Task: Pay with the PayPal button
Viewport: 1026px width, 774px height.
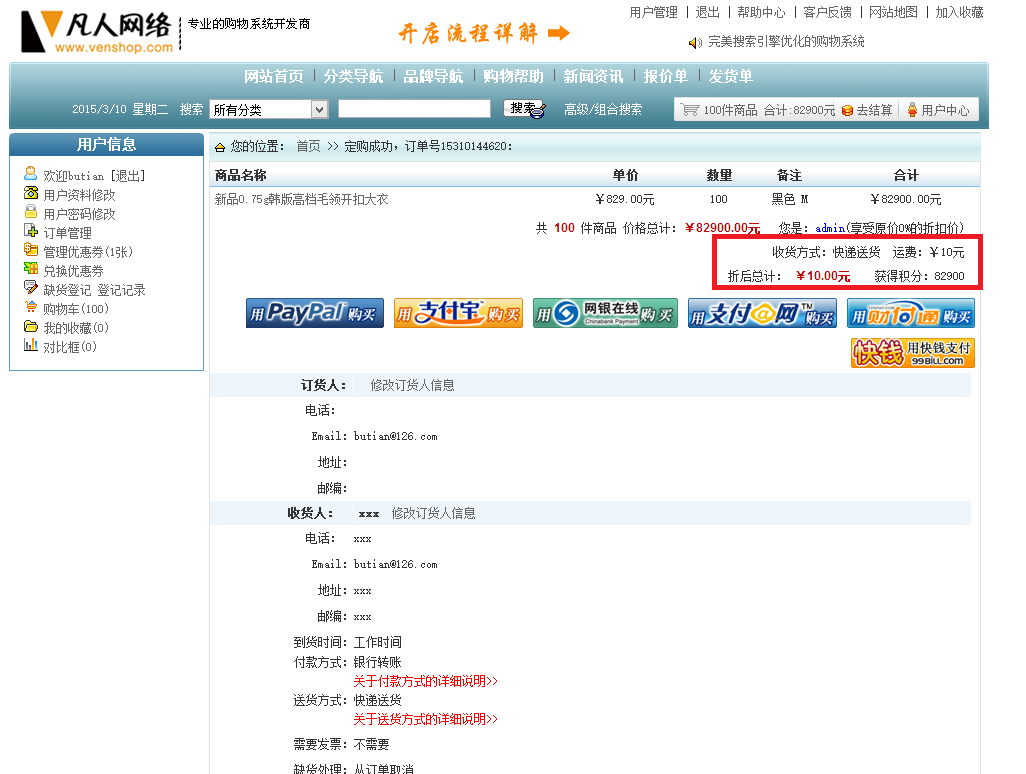Action: [x=315, y=313]
